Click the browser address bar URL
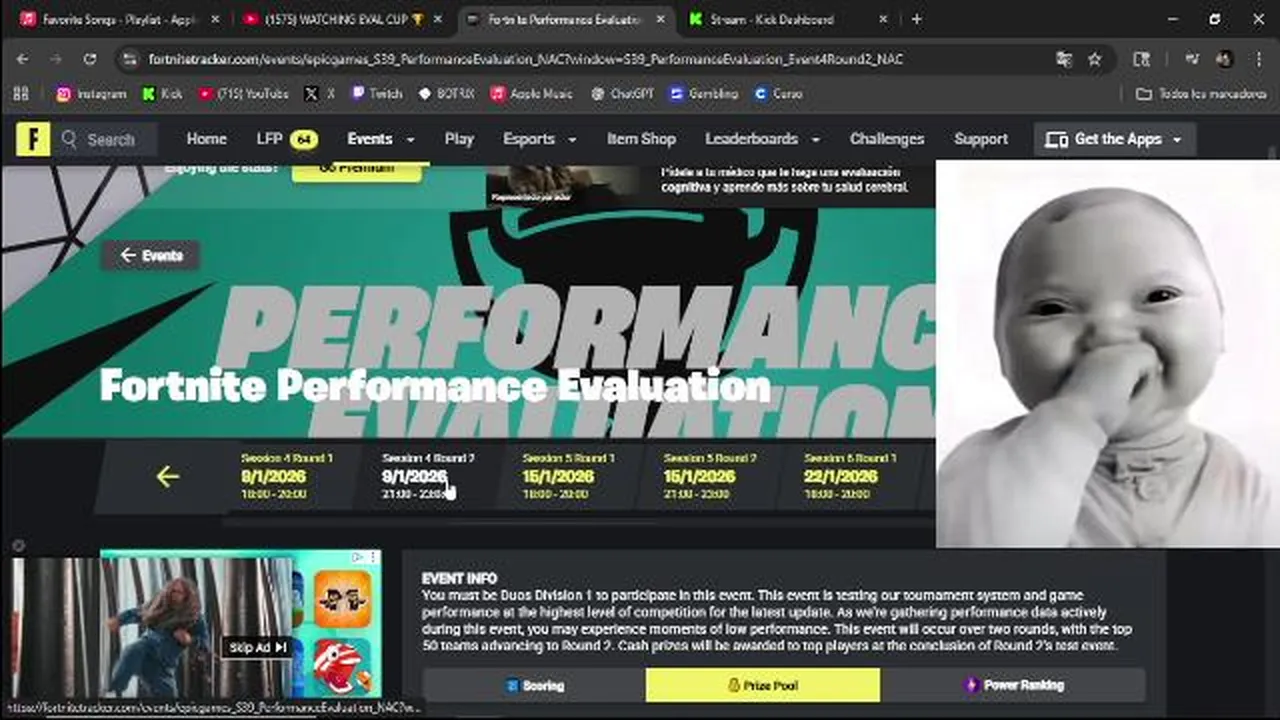This screenshot has height=720, width=1280. [x=525, y=59]
